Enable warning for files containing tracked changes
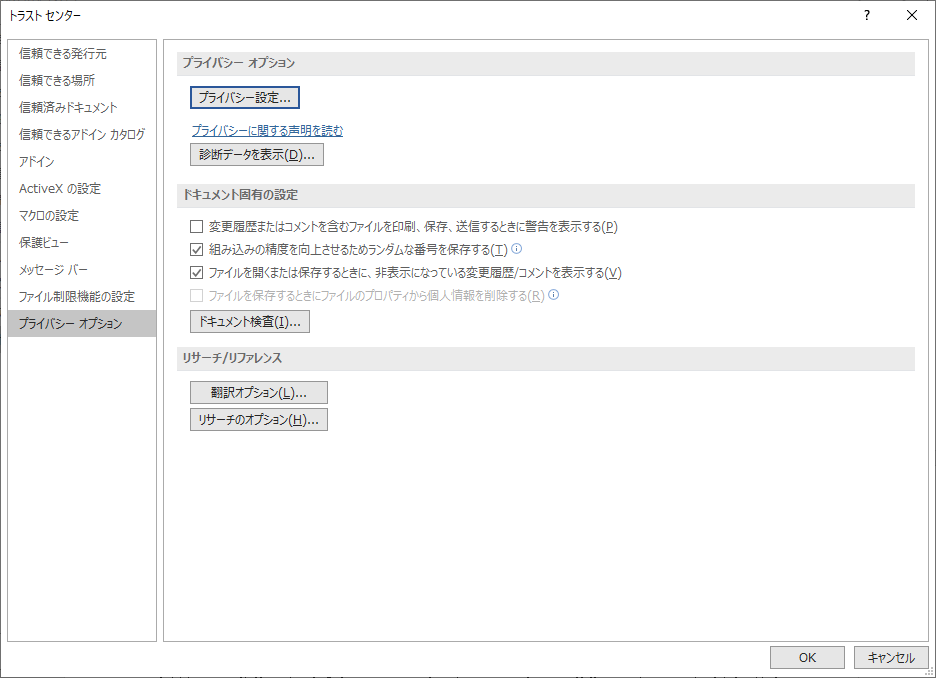Viewport: 936px width, 678px height. tap(196, 227)
